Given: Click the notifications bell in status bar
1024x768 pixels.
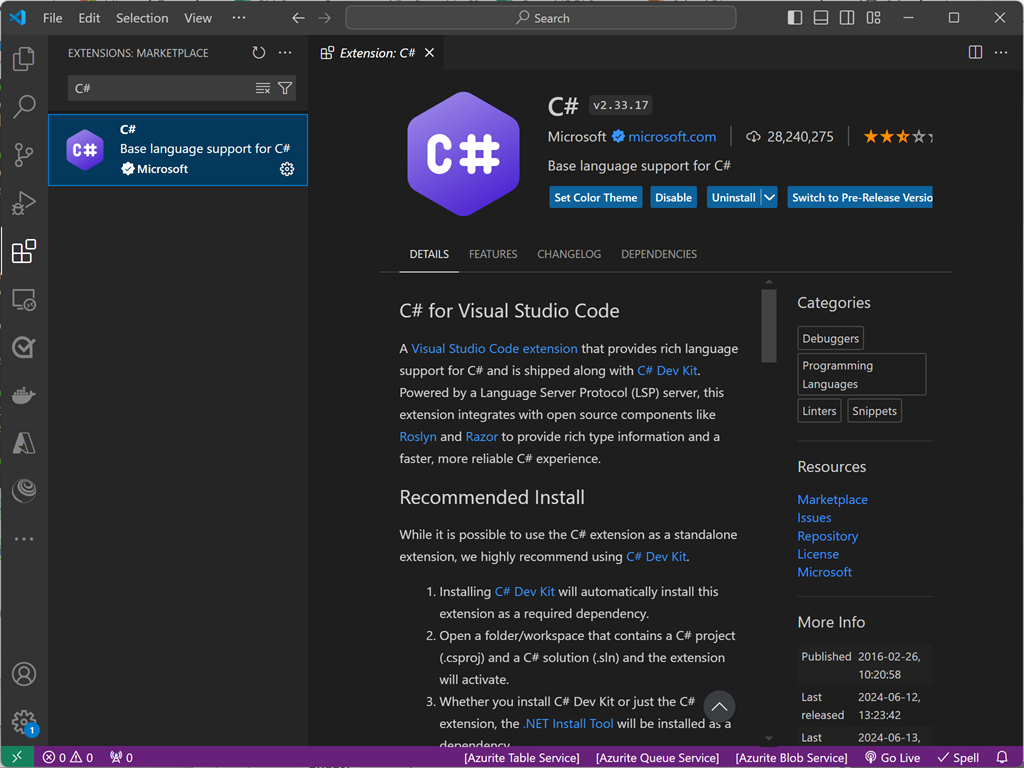Looking at the screenshot, I should [x=1002, y=757].
